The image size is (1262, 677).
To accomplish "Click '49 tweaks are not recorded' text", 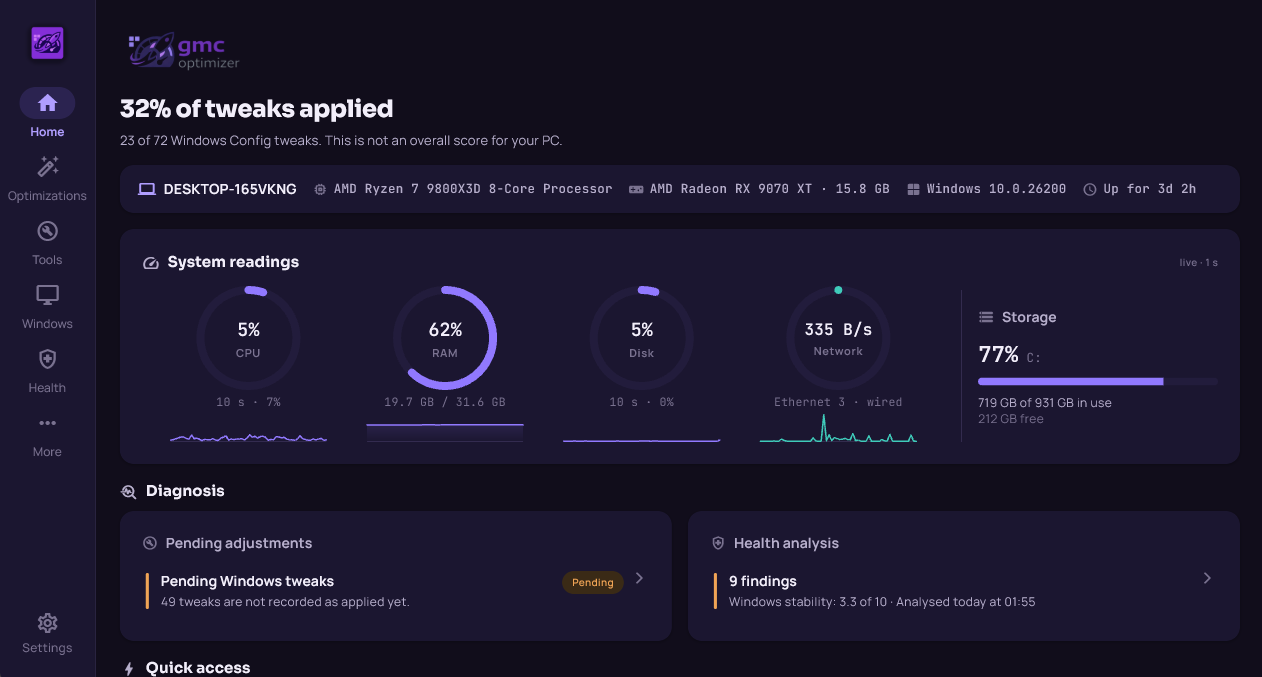I will pyautogui.click(x=285, y=602).
